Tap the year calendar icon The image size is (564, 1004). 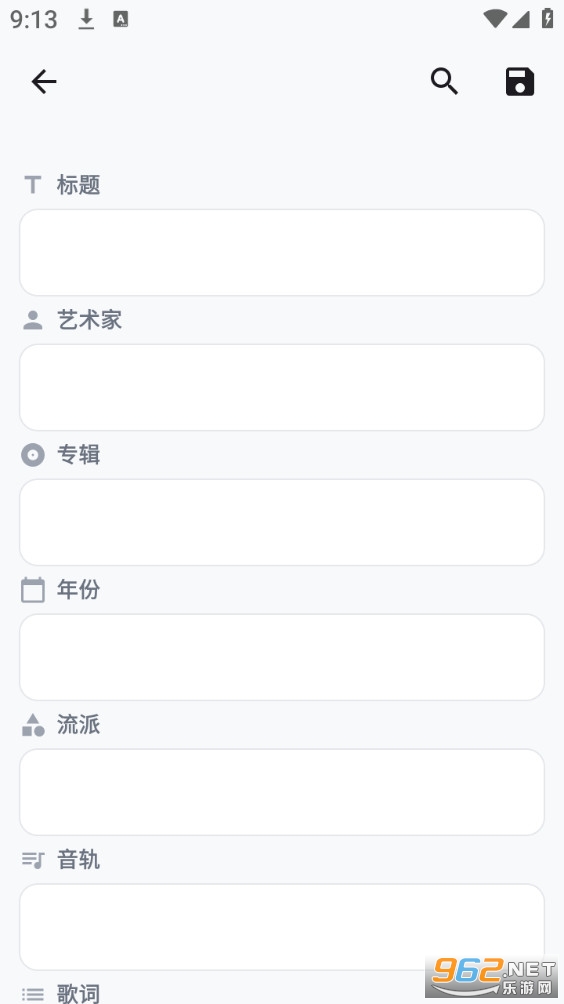point(33,590)
